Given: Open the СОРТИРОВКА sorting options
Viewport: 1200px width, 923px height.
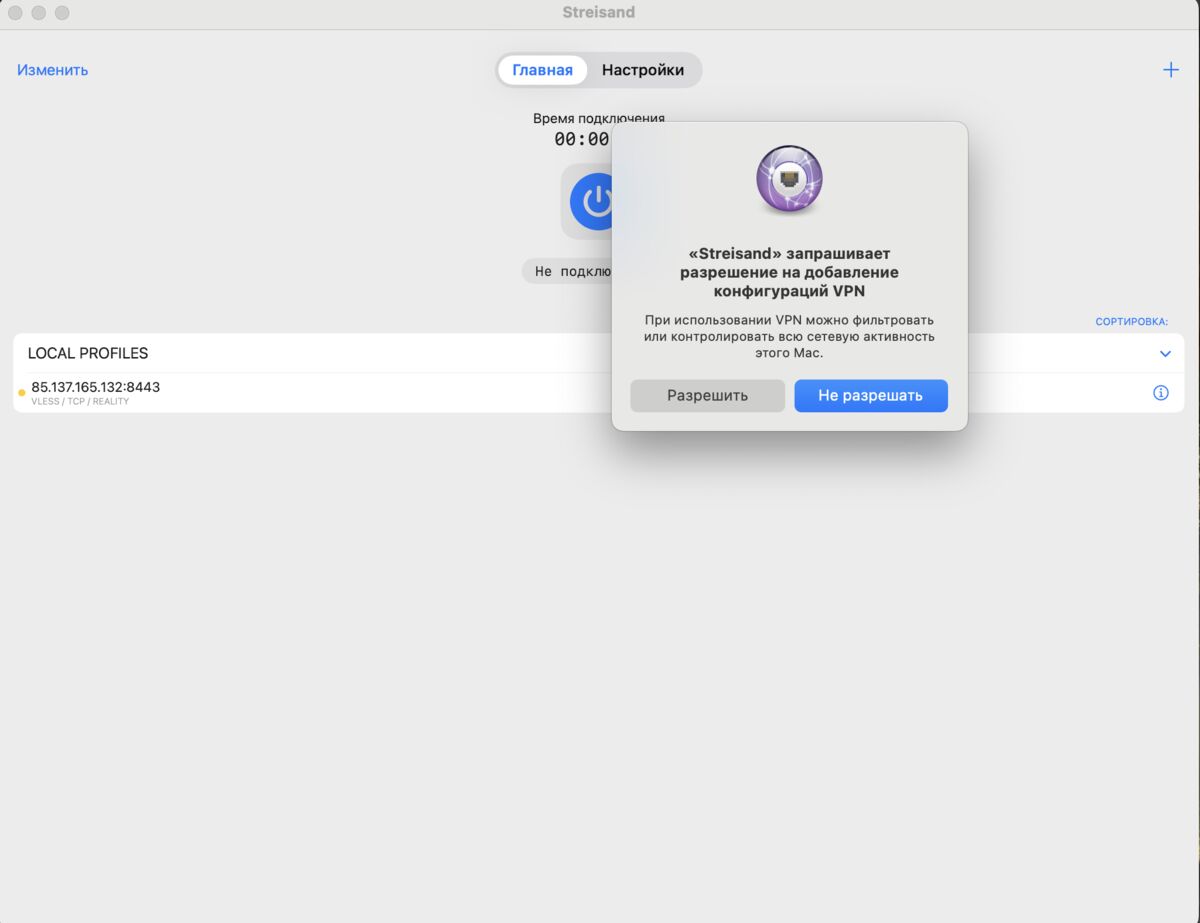Looking at the screenshot, I should click(1131, 322).
